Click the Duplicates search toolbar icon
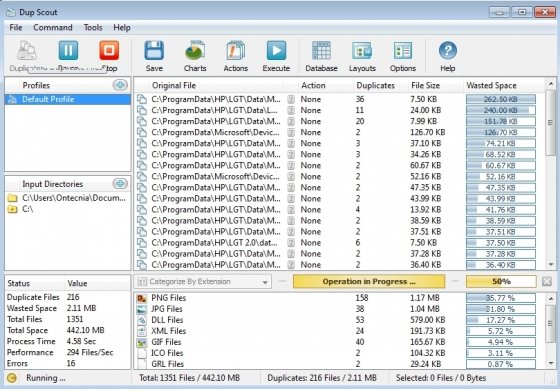Viewport: 560px width, 389px height. click(27, 51)
